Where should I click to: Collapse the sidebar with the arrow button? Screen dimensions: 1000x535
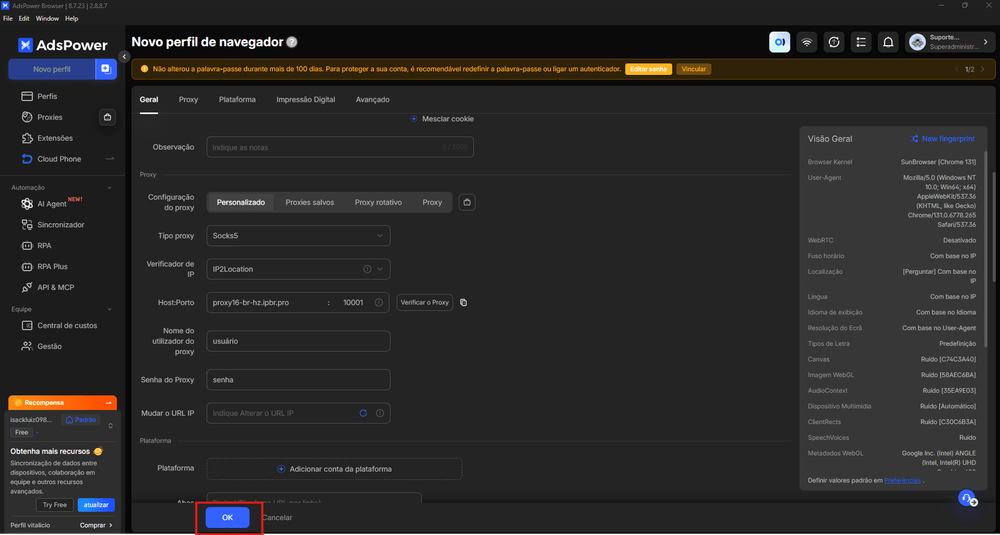coord(125,57)
